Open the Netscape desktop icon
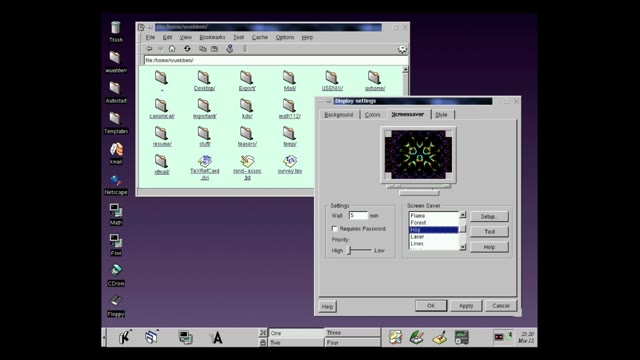This screenshot has width=640, height=360. coord(116,184)
